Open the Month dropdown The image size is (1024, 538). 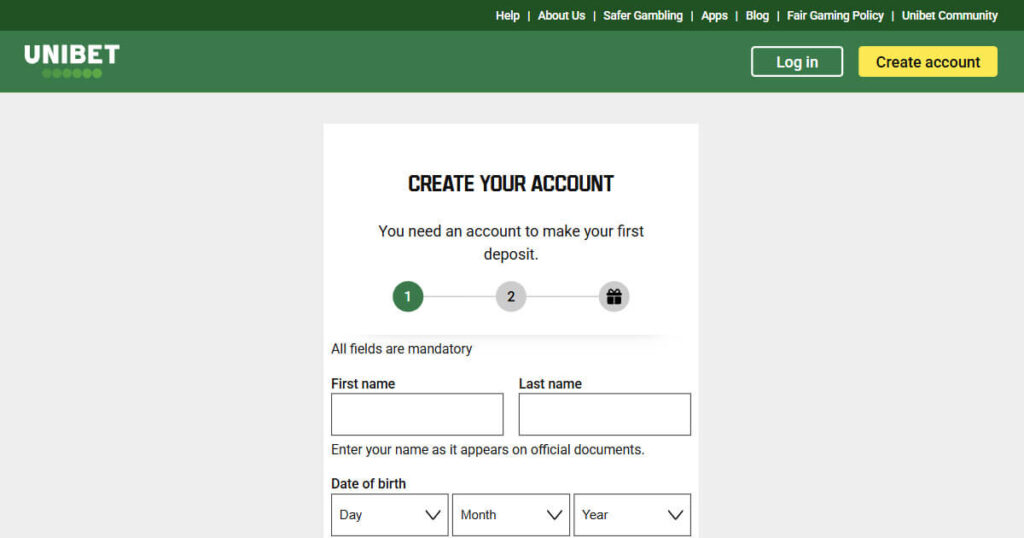[x=511, y=514]
